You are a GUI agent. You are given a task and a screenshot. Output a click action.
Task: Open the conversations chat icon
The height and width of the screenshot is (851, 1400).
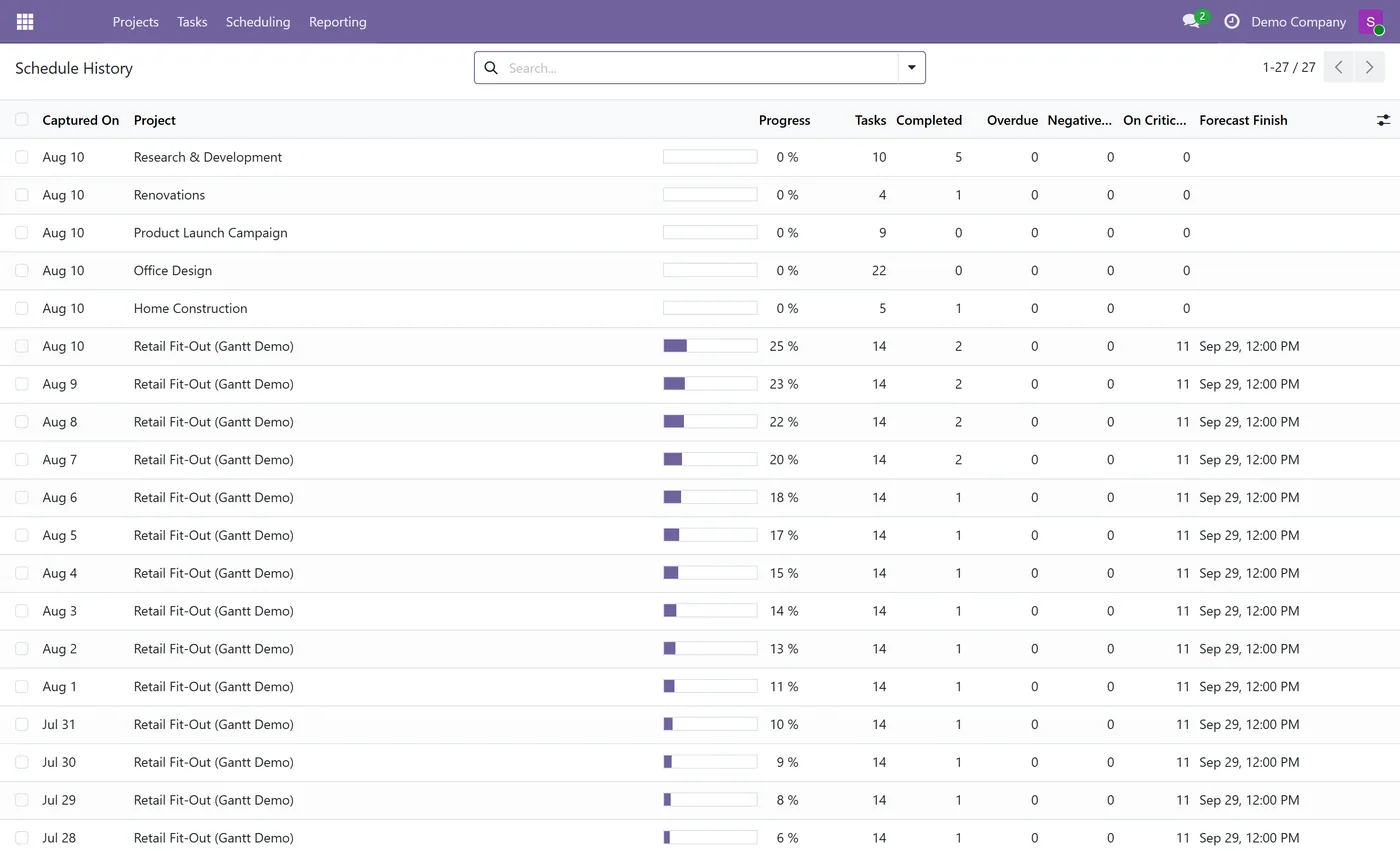1191,21
